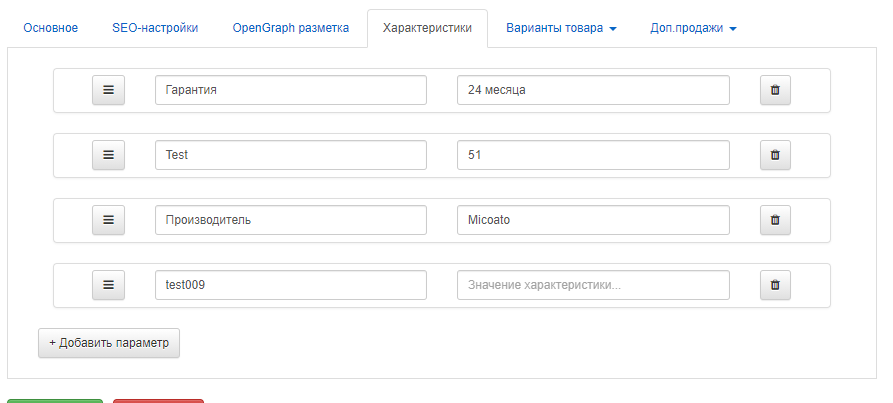
Task: Open the SEO-настройки tab
Action: pyautogui.click(x=155, y=28)
